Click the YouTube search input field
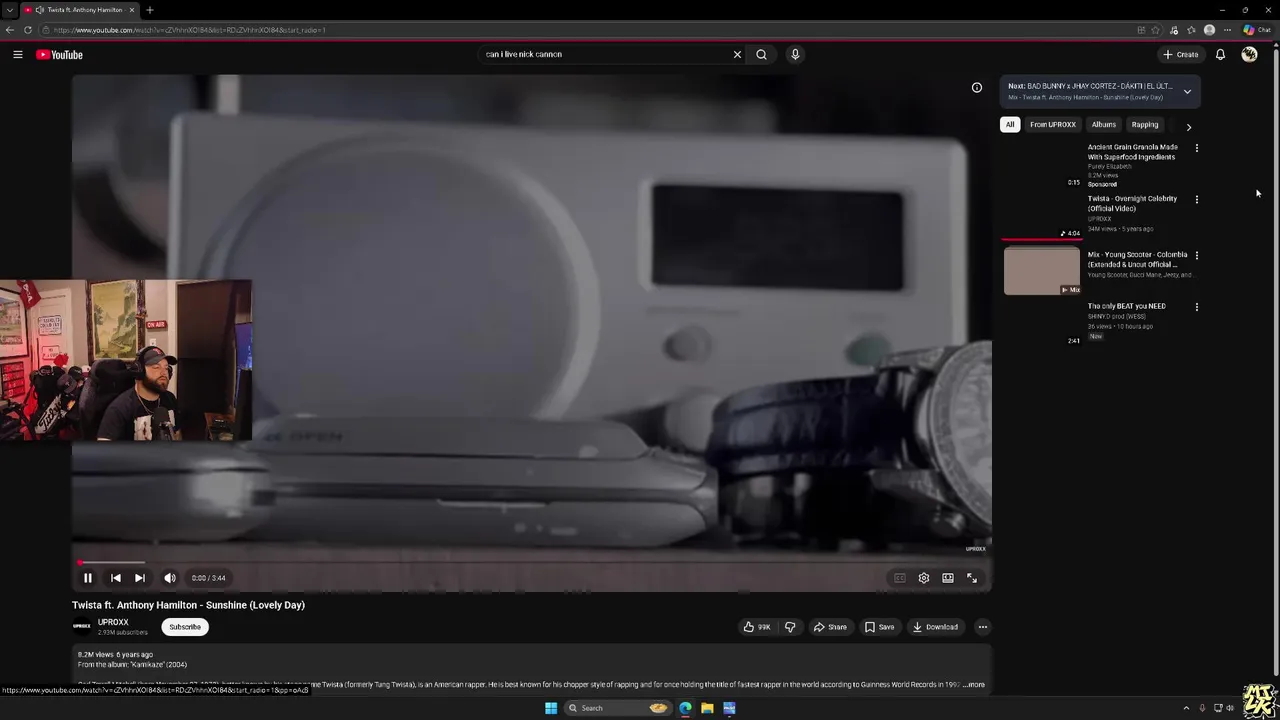Screen dimensions: 1280x720 click(x=605, y=55)
